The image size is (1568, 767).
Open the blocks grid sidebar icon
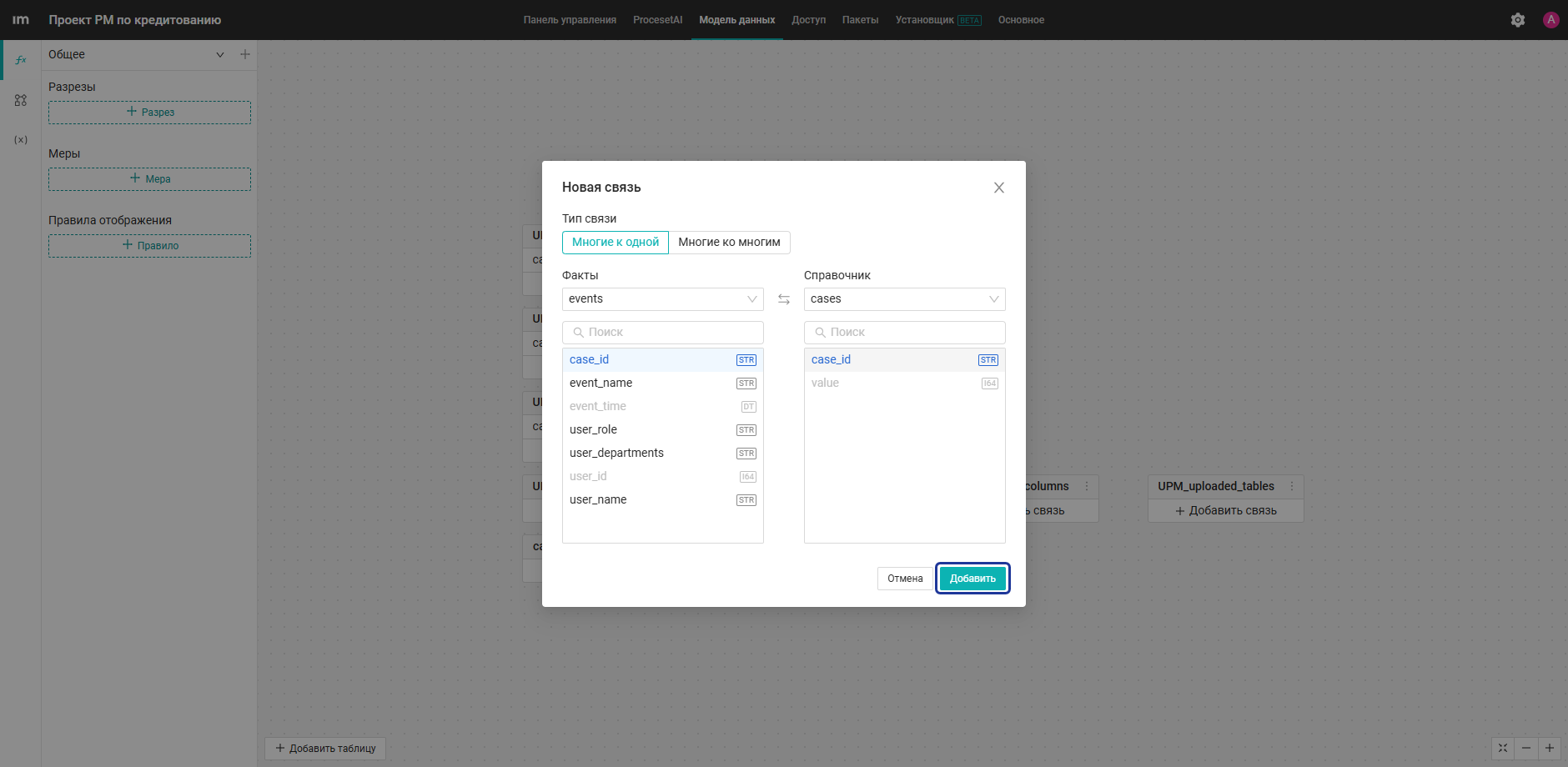click(x=21, y=100)
